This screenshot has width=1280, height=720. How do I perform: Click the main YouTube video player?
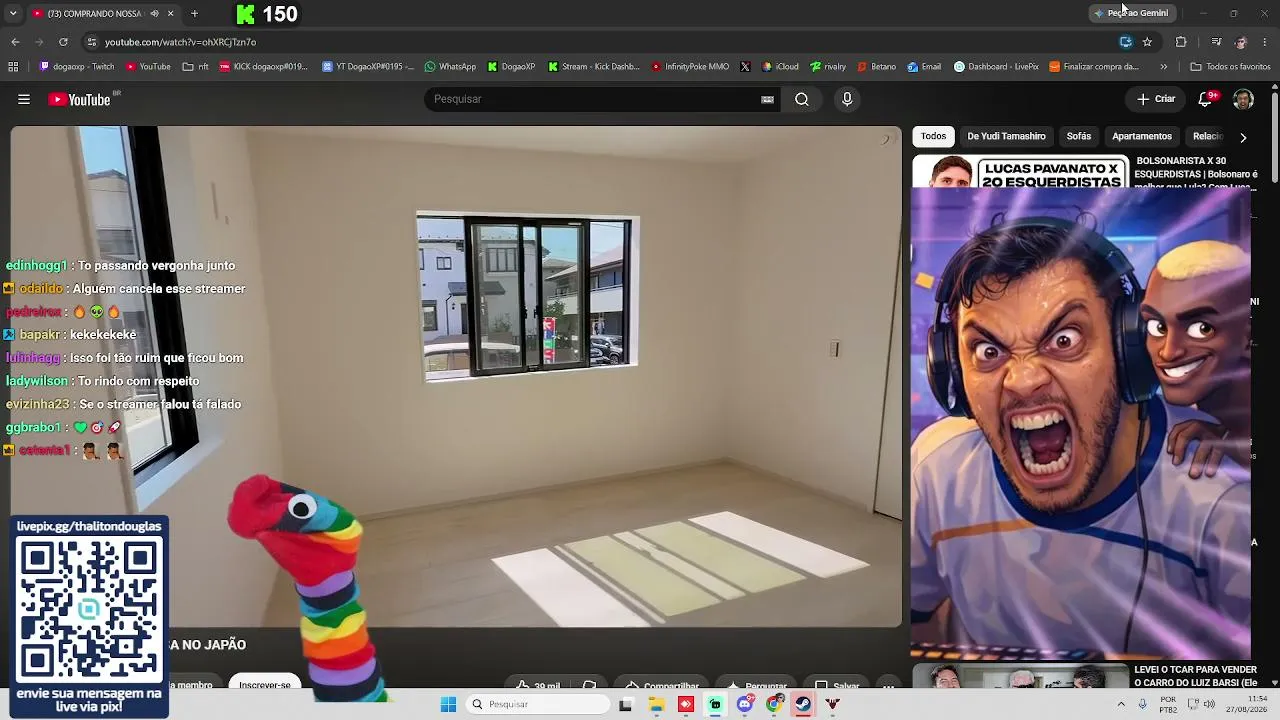[x=456, y=377]
